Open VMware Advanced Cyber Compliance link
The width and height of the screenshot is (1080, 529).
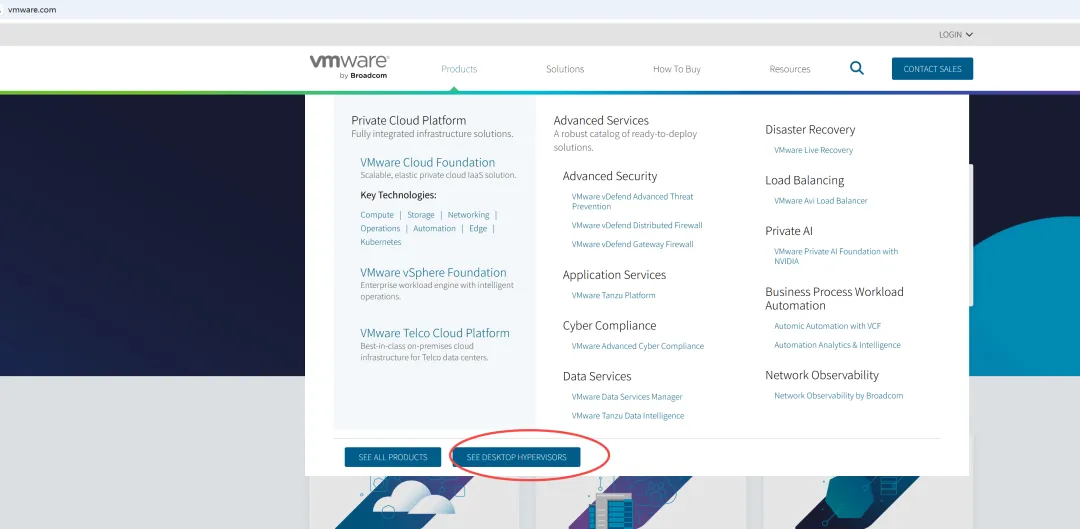click(x=638, y=346)
